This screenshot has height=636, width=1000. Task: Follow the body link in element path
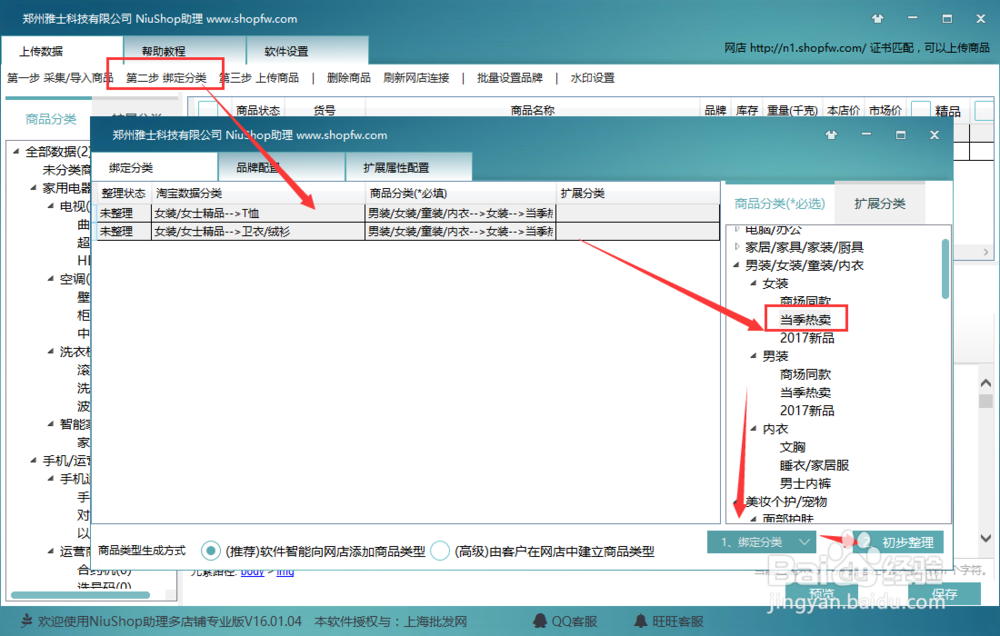coord(253,572)
